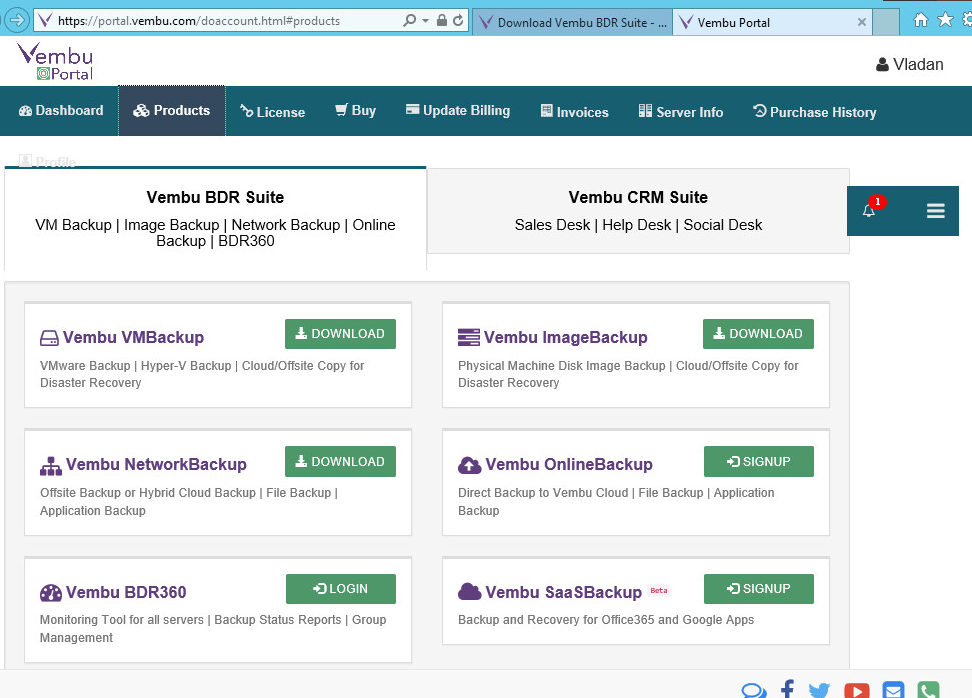Screen dimensions: 972x698
Task: Click the Vembu SaaSBackup title
Action: (x=563, y=592)
